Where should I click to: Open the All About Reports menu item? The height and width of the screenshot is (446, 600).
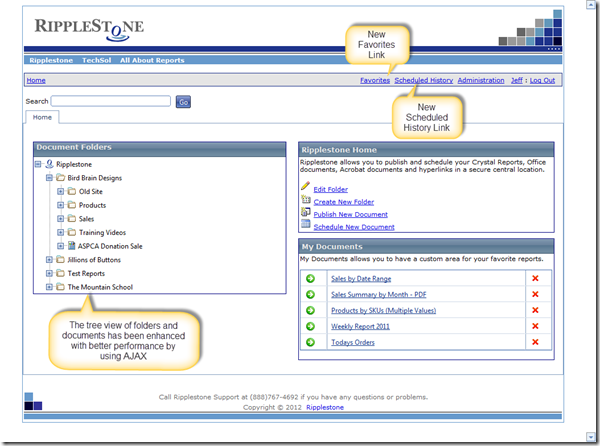click(152, 60)
